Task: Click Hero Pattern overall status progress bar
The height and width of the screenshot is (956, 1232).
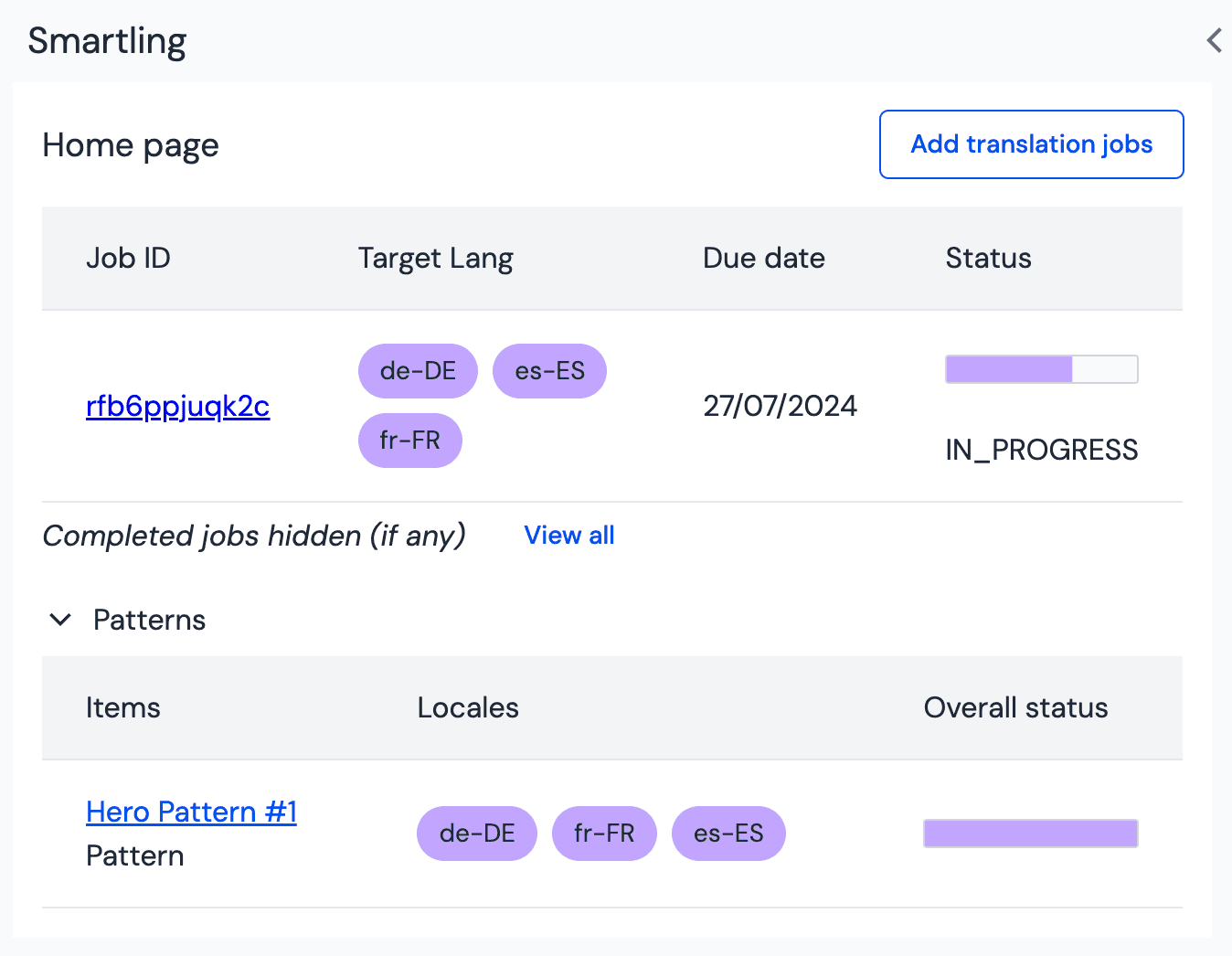Action: (1031, 834)
